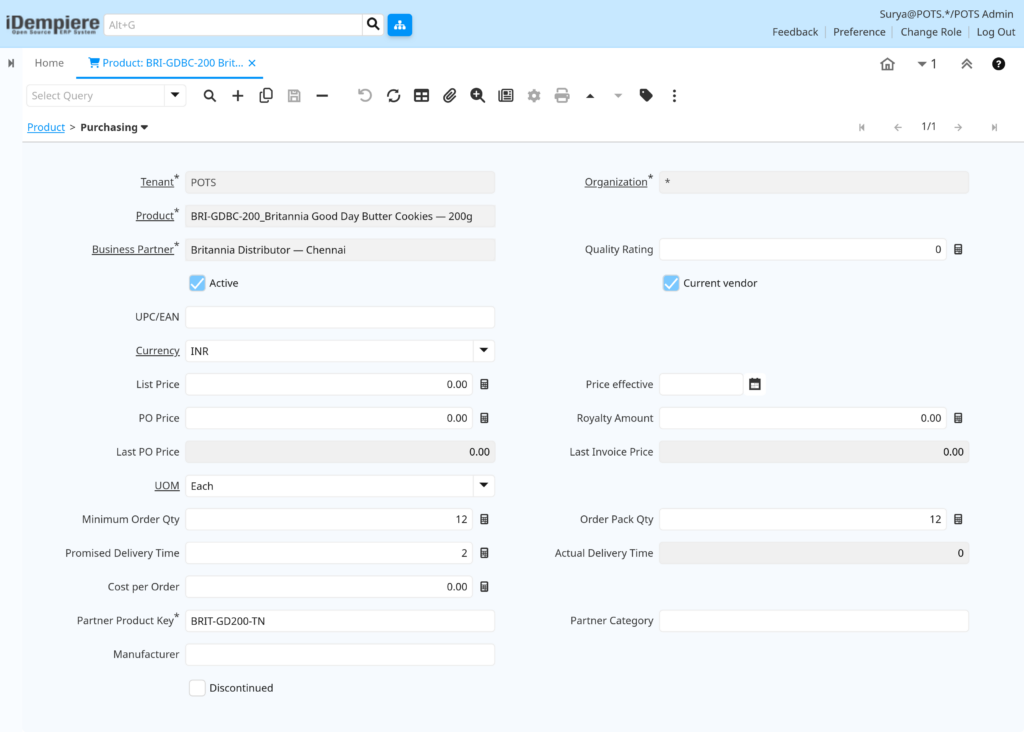Open the Currency INR dropdown
Image resolution: width=1024 pixels, height=732 pixels.
[x=483, y=351]
